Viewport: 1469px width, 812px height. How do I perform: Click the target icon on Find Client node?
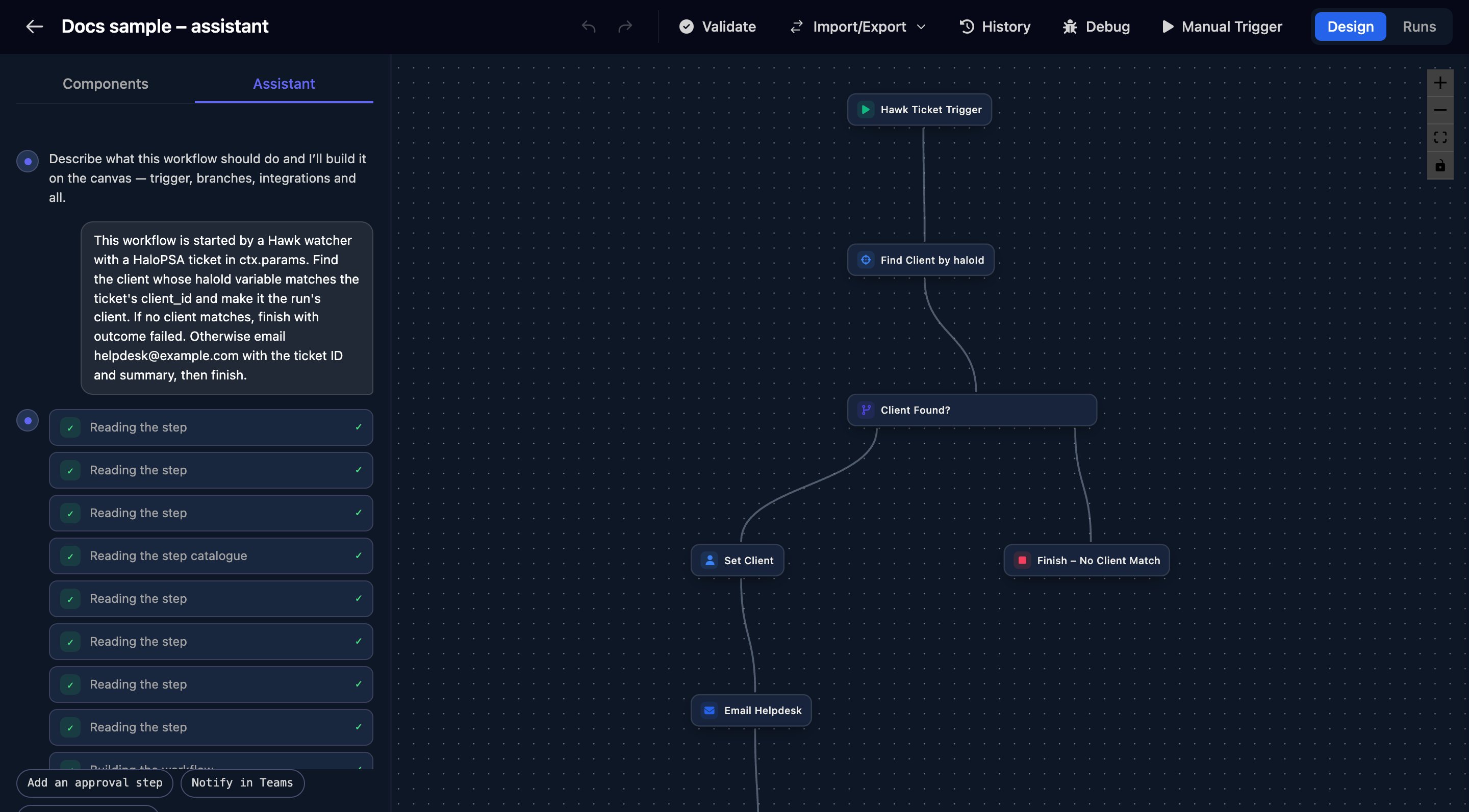pyautogui.click(x=866, y=260)
